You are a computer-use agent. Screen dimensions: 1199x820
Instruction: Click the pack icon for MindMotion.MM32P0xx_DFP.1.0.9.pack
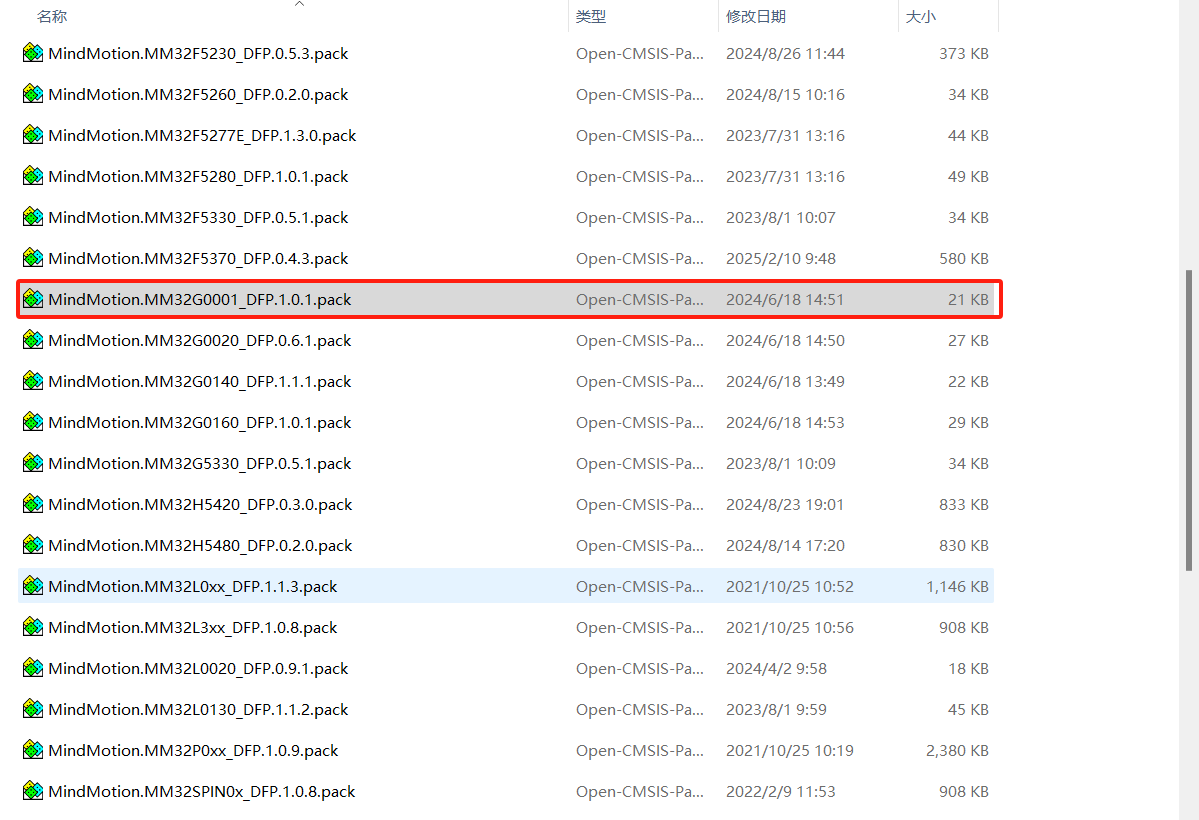(x=33, y=750)
